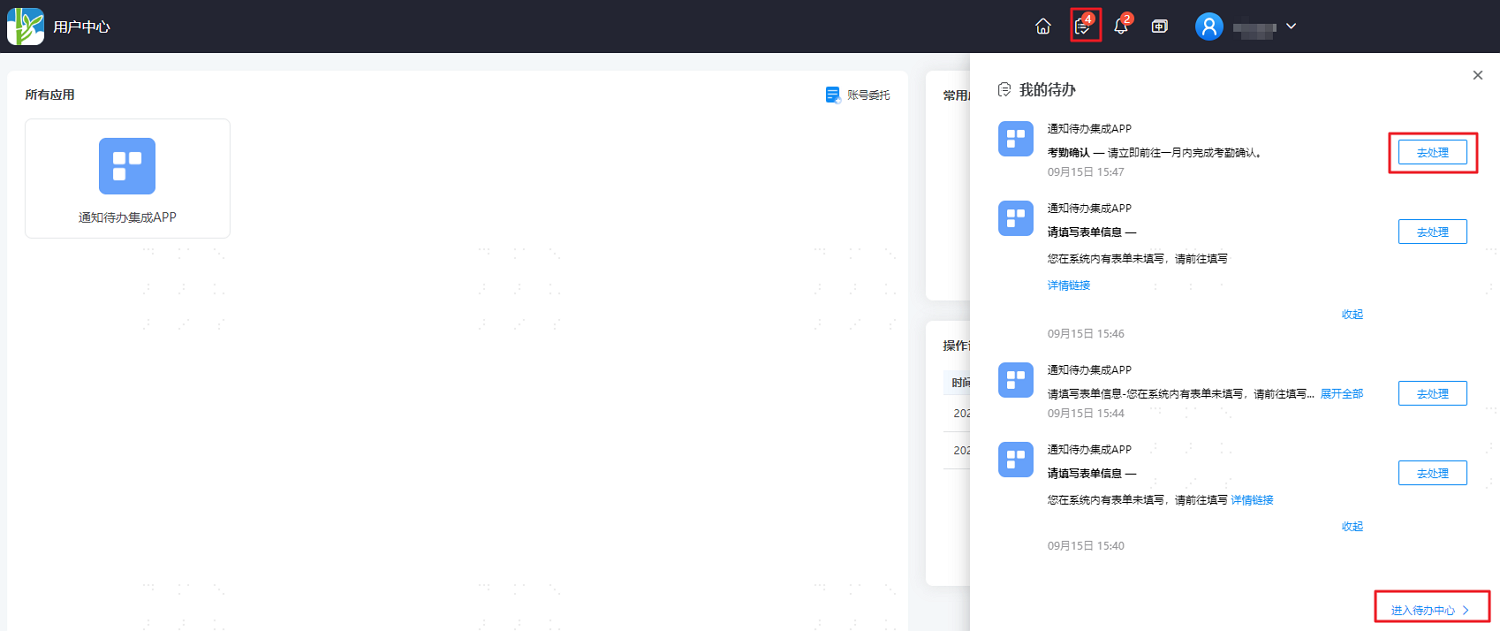Click 去处理 for 09月15日 15:46 item
The height and width of the screenshot is (631, 1500).
tap(1432, 232)
